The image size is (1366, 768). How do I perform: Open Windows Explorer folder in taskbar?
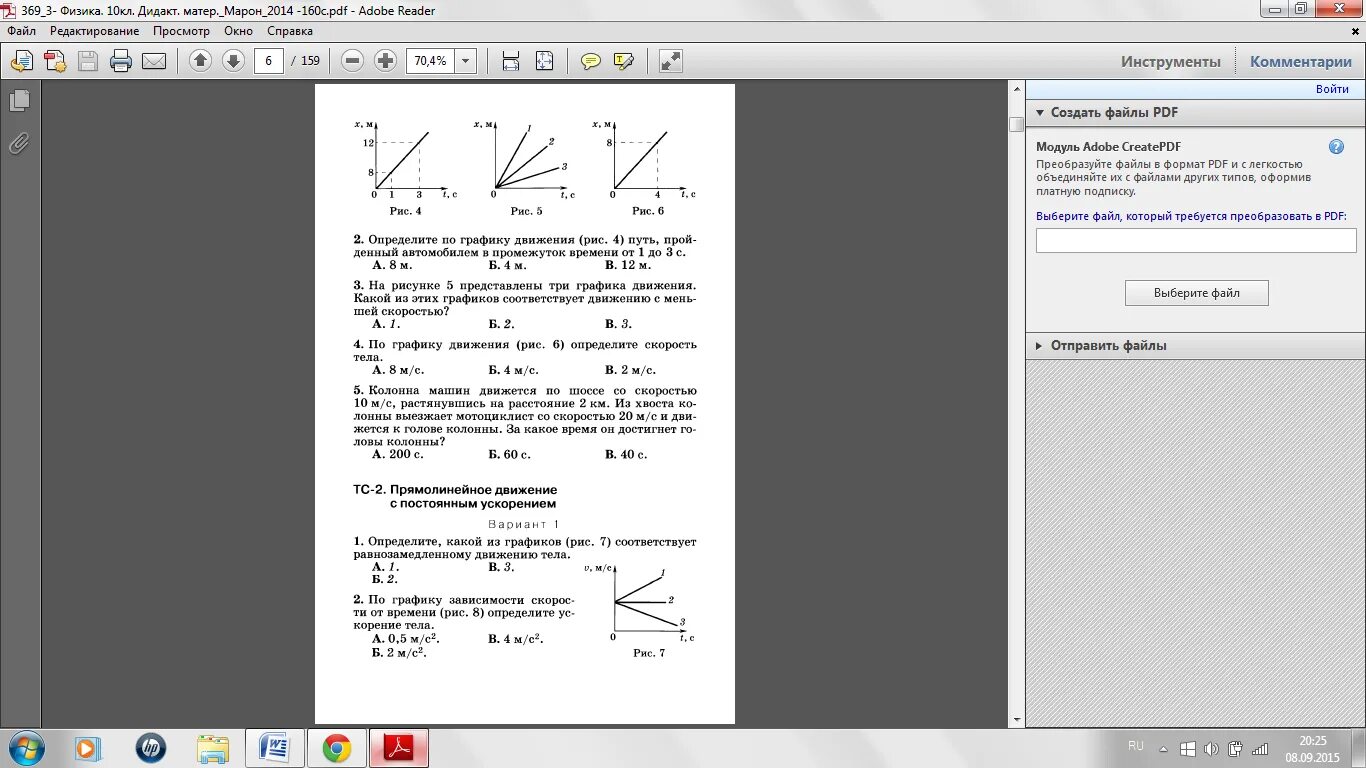click(213, 748)
